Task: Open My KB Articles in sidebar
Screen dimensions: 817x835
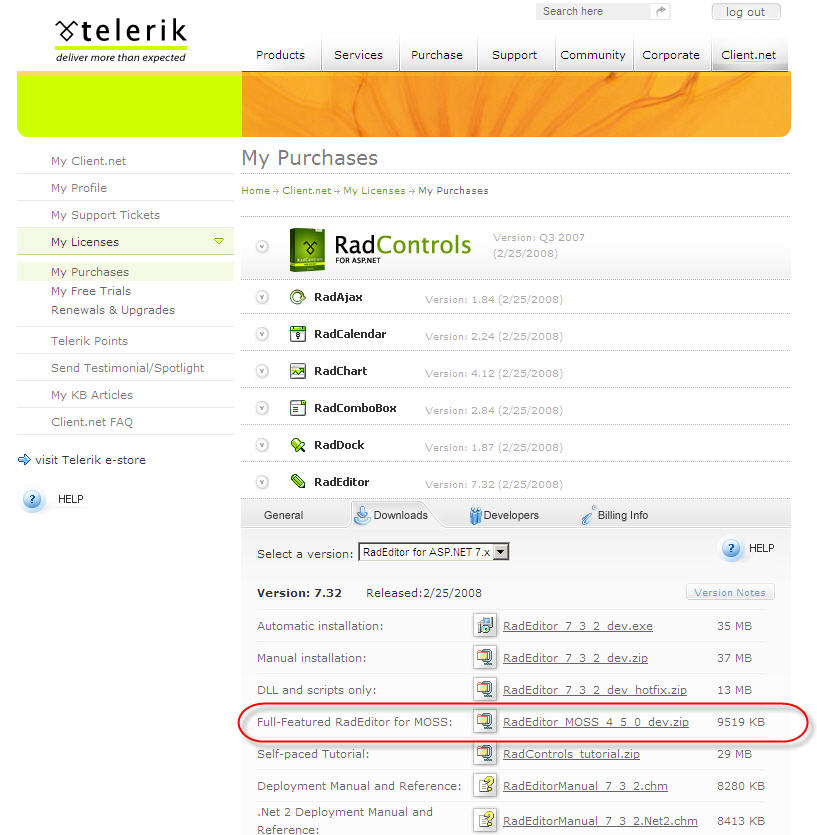Action: 92,395
